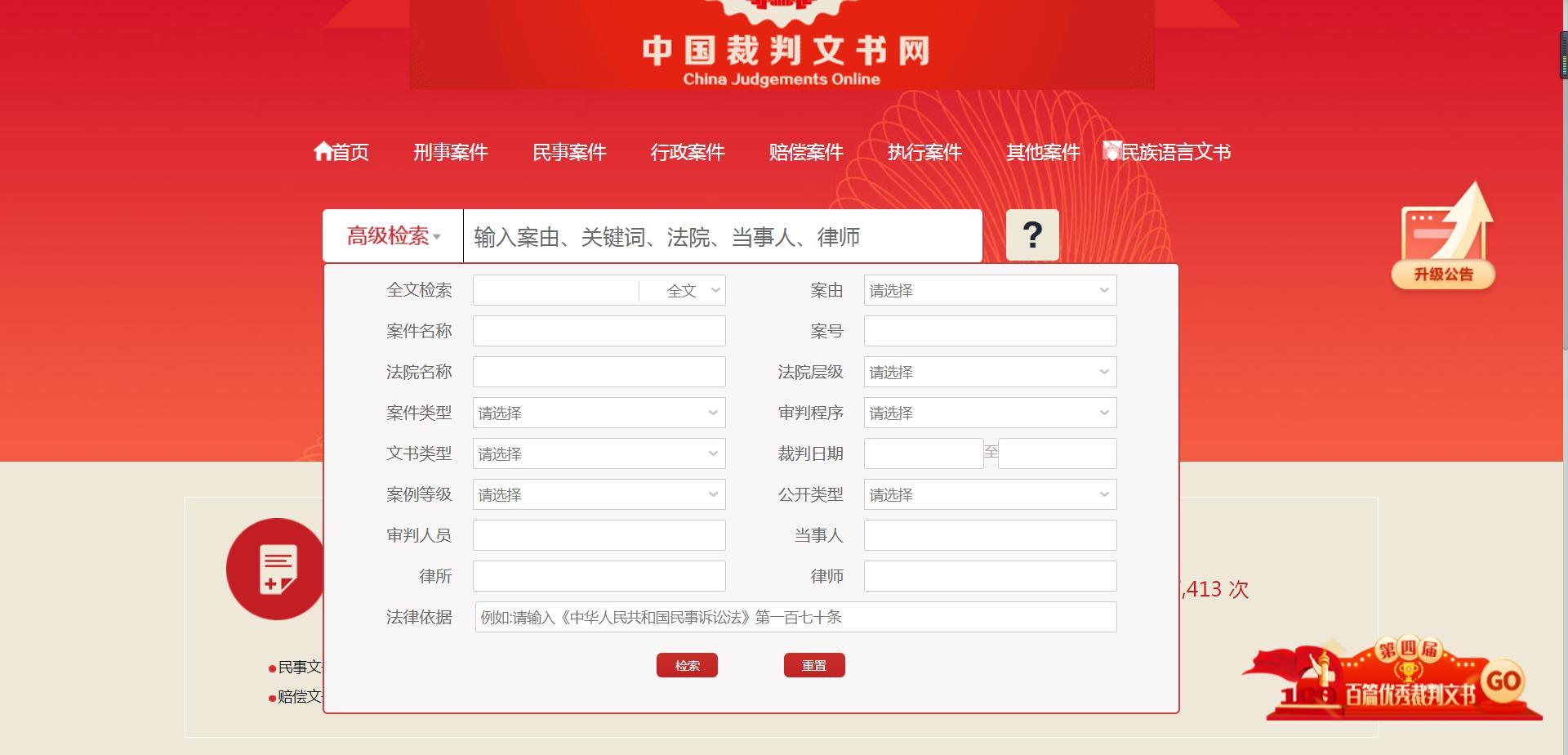Click the document icon before 民族语言文书
Viewport: 1568px width, 755px height.
coord(1111,150)
